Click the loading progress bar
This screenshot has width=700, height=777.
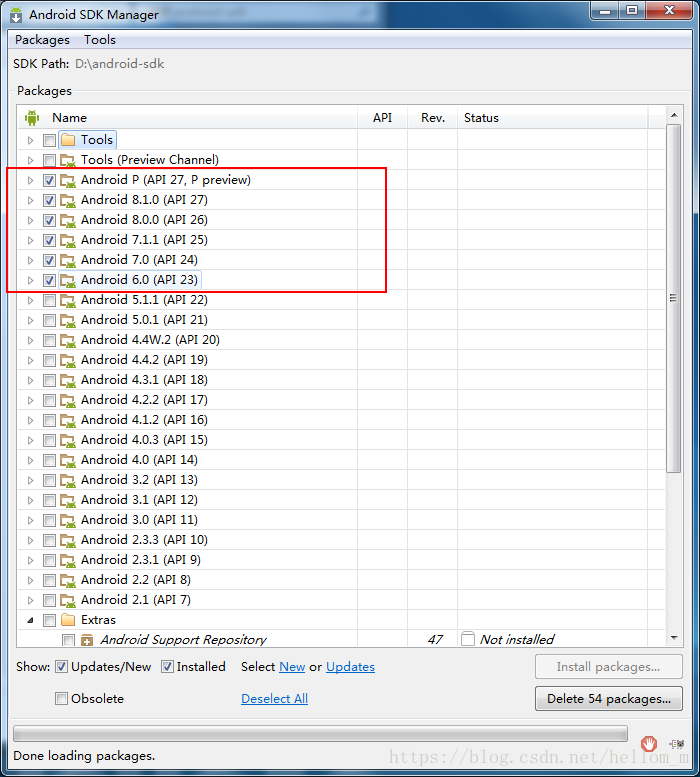coord(321,734)
